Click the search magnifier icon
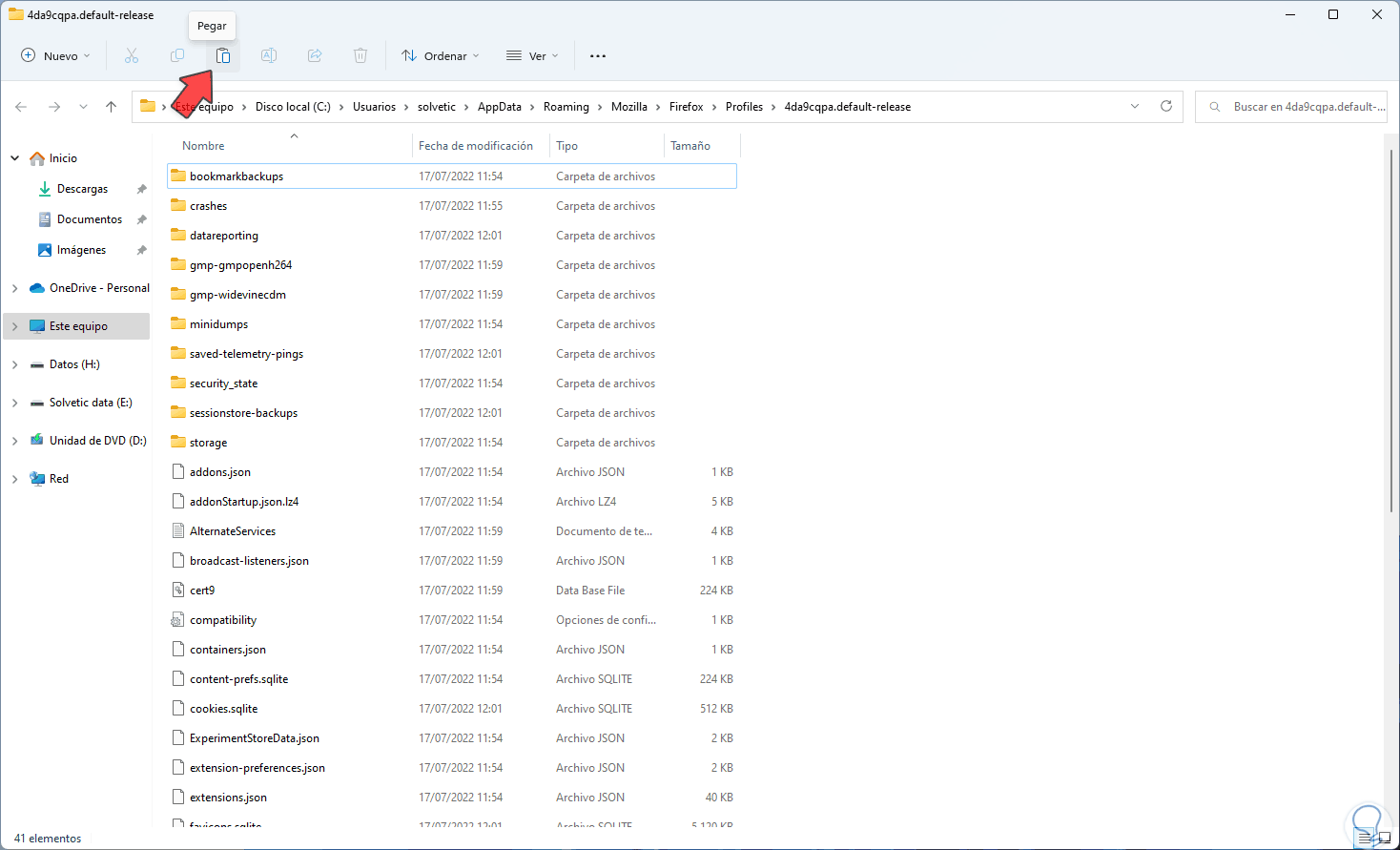The height and width of the screenshot is (850, 1400). point(1215,107)
